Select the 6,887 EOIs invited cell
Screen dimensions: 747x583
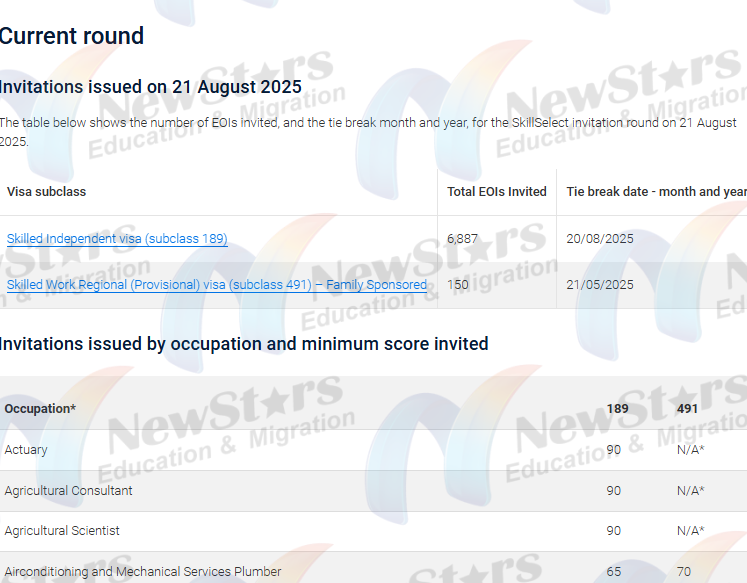coord(462,239)
